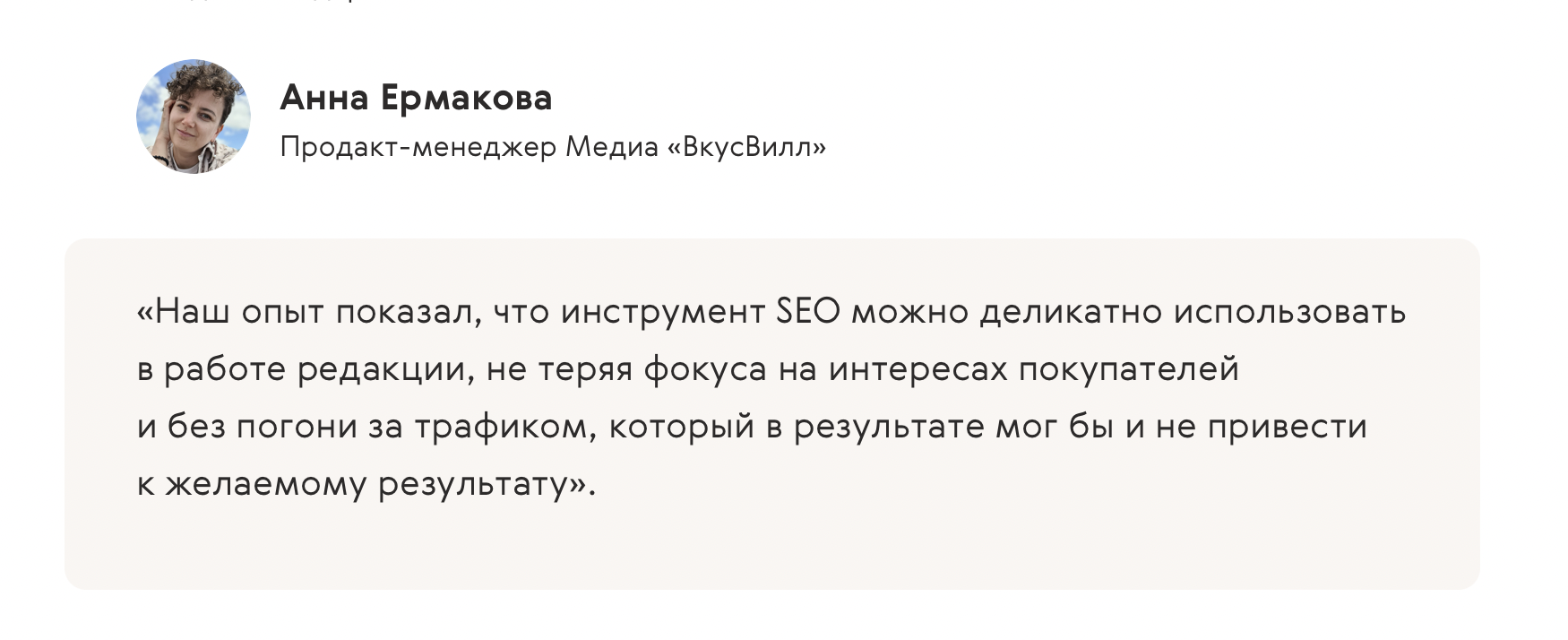
Task: Click the first name "Анна" in heading
Action: (x=324, y=97)
